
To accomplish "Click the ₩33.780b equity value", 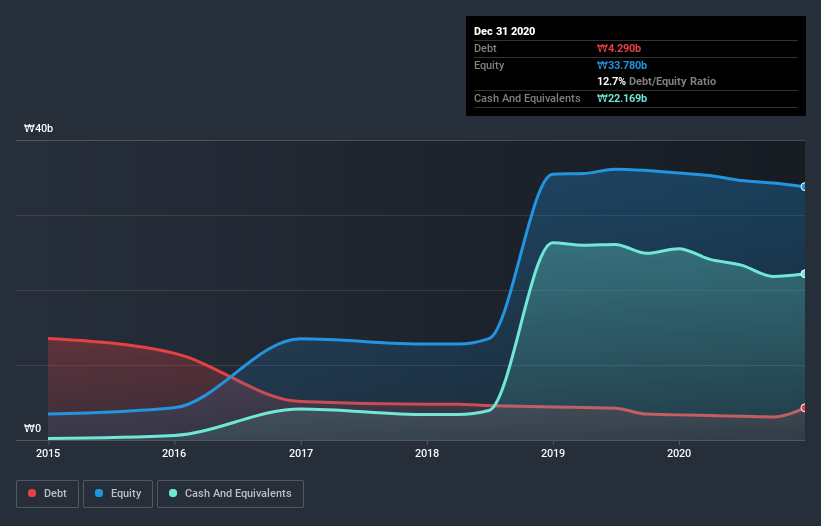I will coord(622,65).
